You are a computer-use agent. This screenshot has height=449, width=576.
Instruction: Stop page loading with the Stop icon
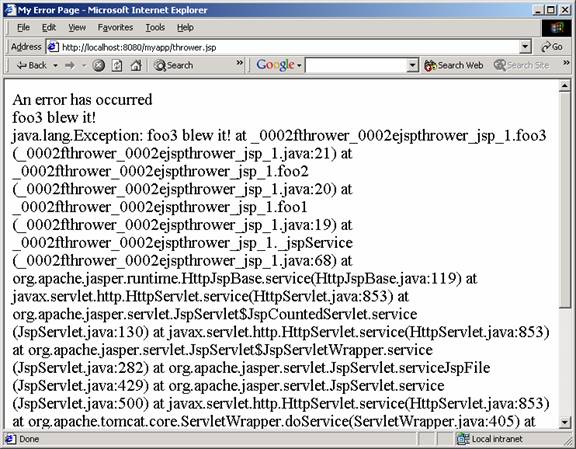pyautogui.click(x=98, y=65)
